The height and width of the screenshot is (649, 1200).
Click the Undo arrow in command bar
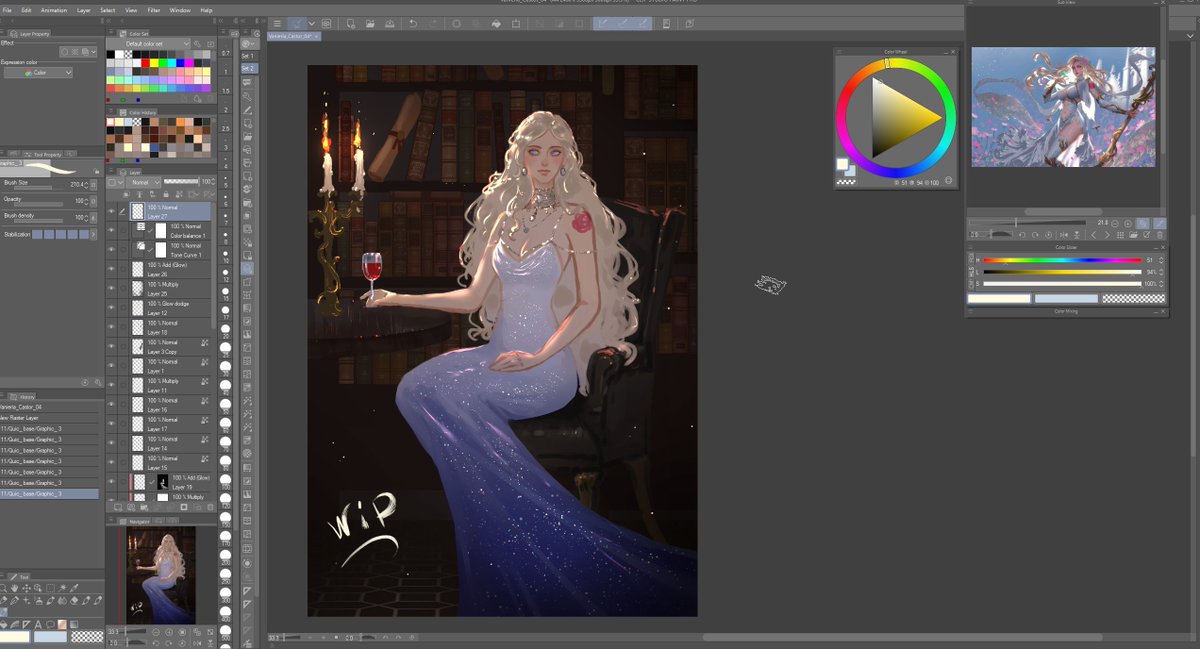(413, 23)
